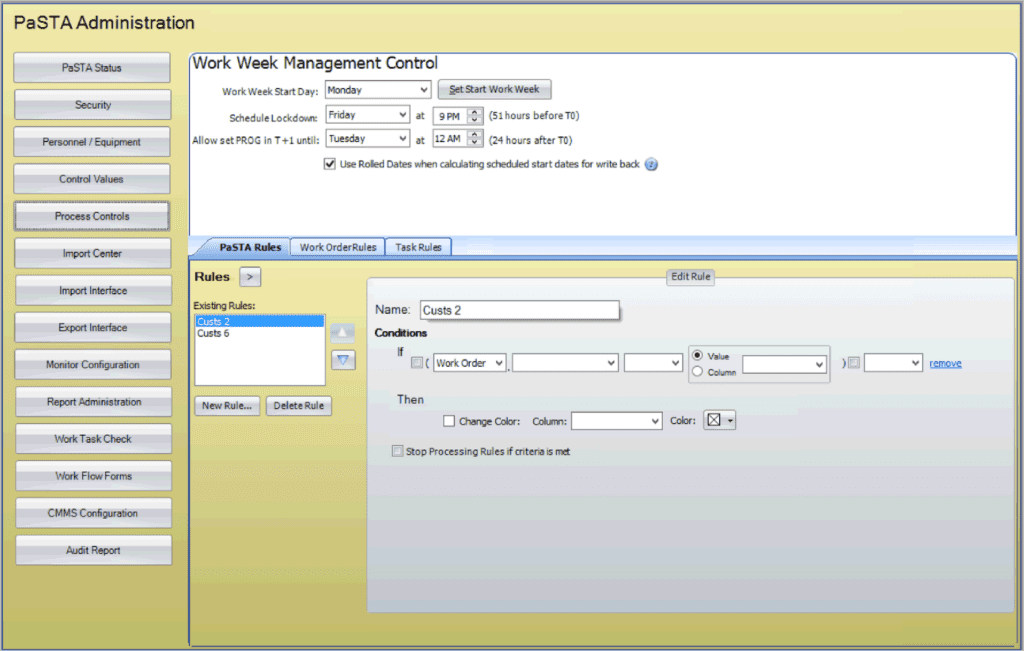Move selected rule up with the up arrow
Viewport: 1024px width, 651px height.
[x=343, y=332]
